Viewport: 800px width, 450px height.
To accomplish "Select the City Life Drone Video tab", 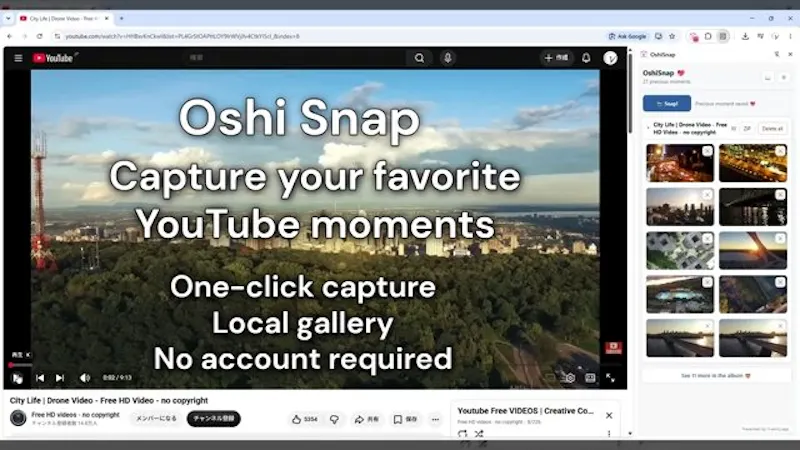I will 64,18.
